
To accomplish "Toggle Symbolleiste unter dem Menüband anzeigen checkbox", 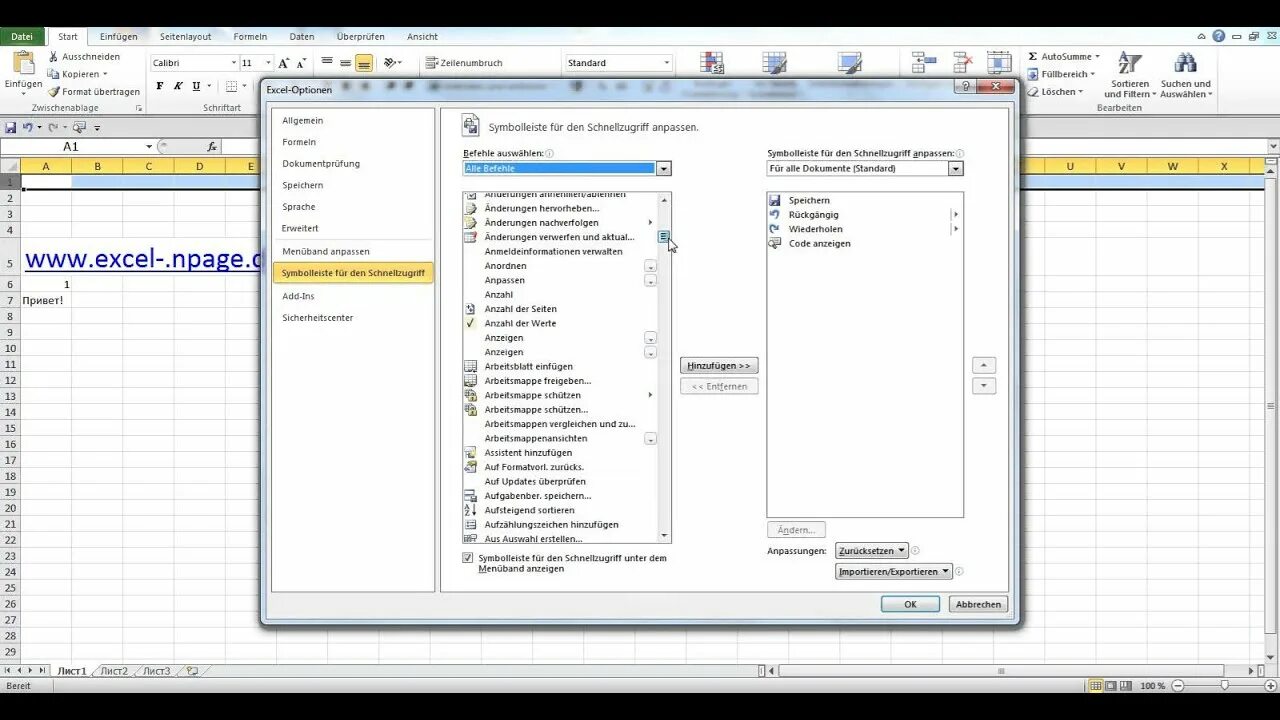I will [x=468, y=558].
